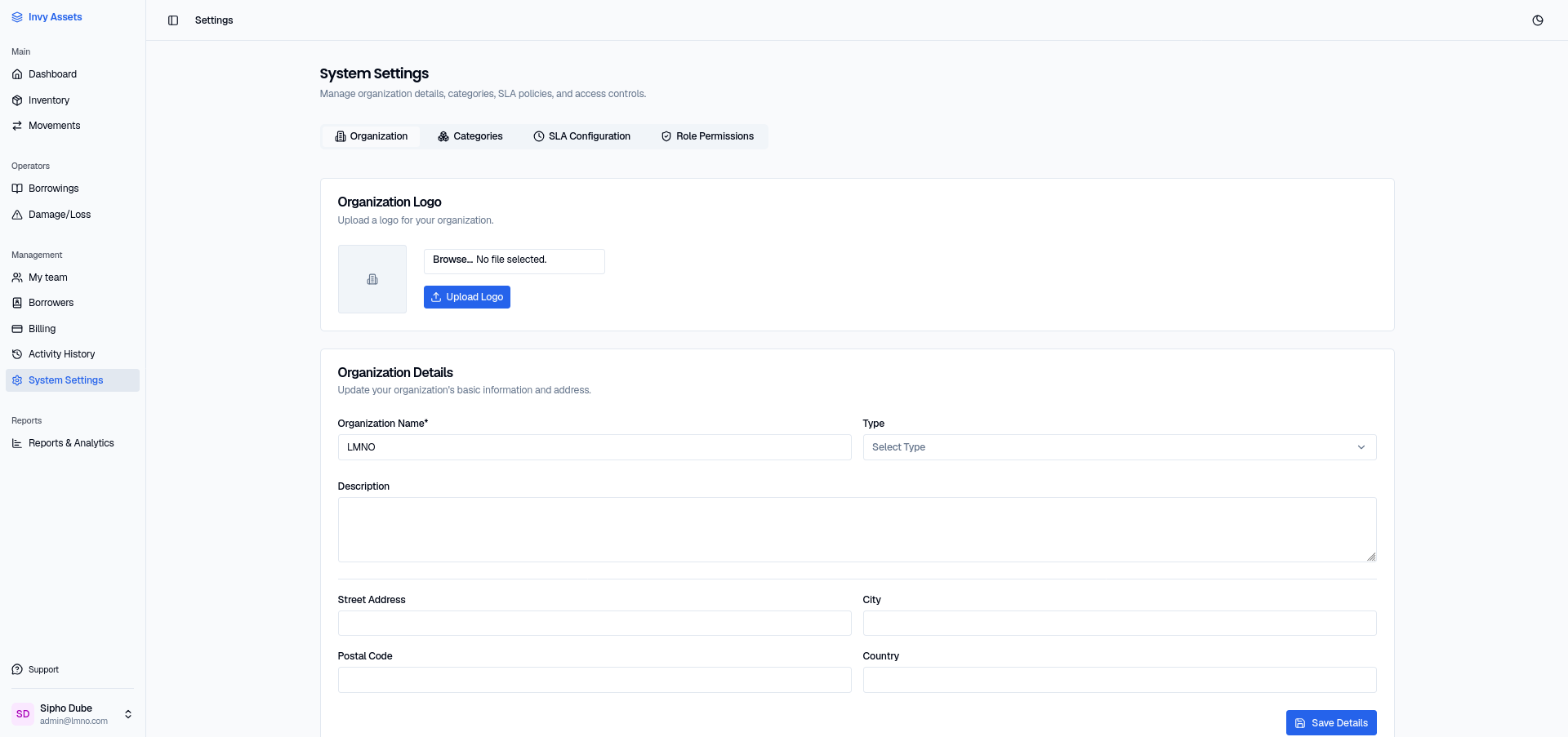Click the Upload Logo button
The height and width of the screenshot is (737, 1568).
point(467,297)
